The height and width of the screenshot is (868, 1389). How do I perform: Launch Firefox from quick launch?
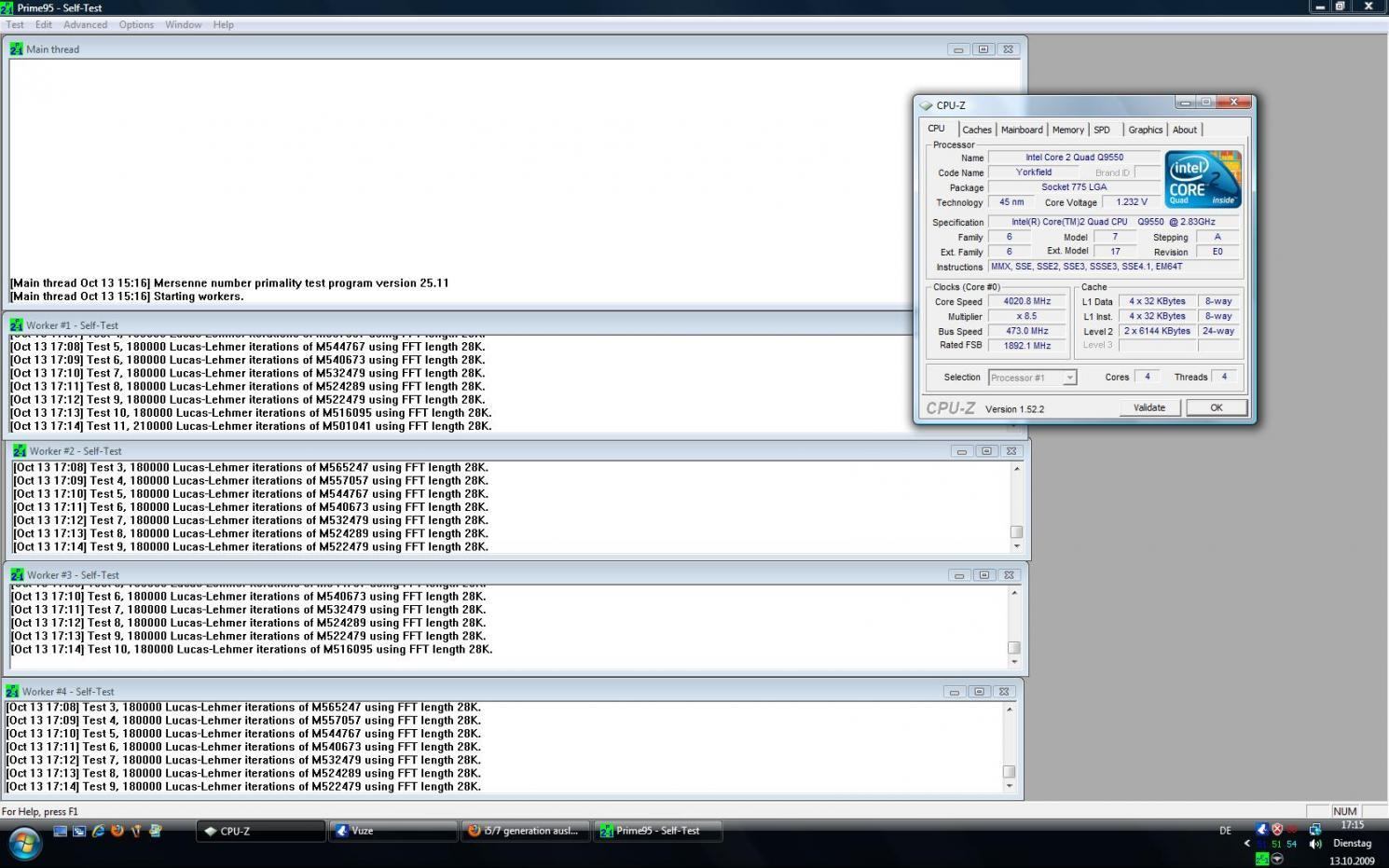click(x=117, y=830)
